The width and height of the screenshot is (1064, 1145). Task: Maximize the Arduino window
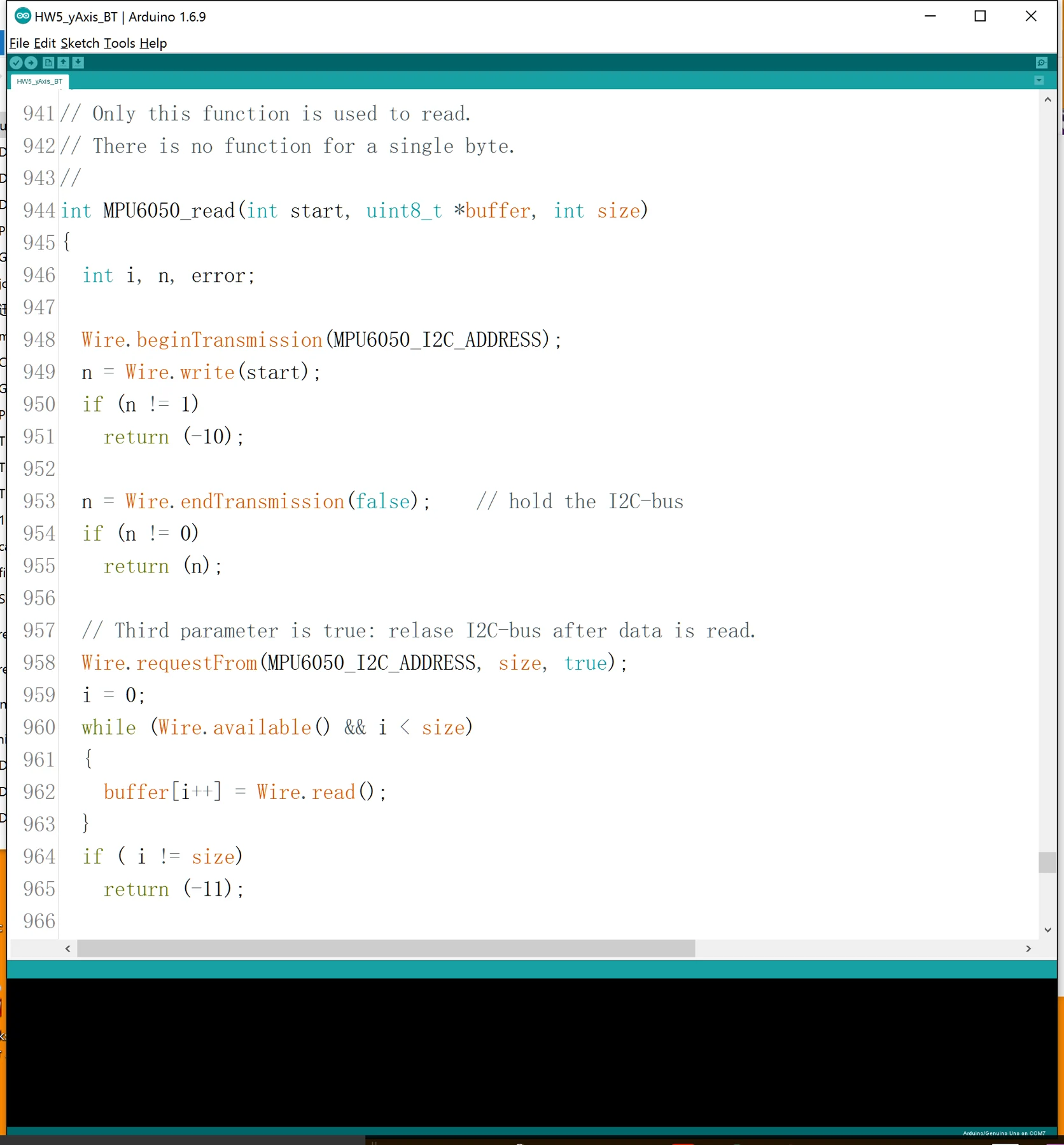(x=981, y=16)
